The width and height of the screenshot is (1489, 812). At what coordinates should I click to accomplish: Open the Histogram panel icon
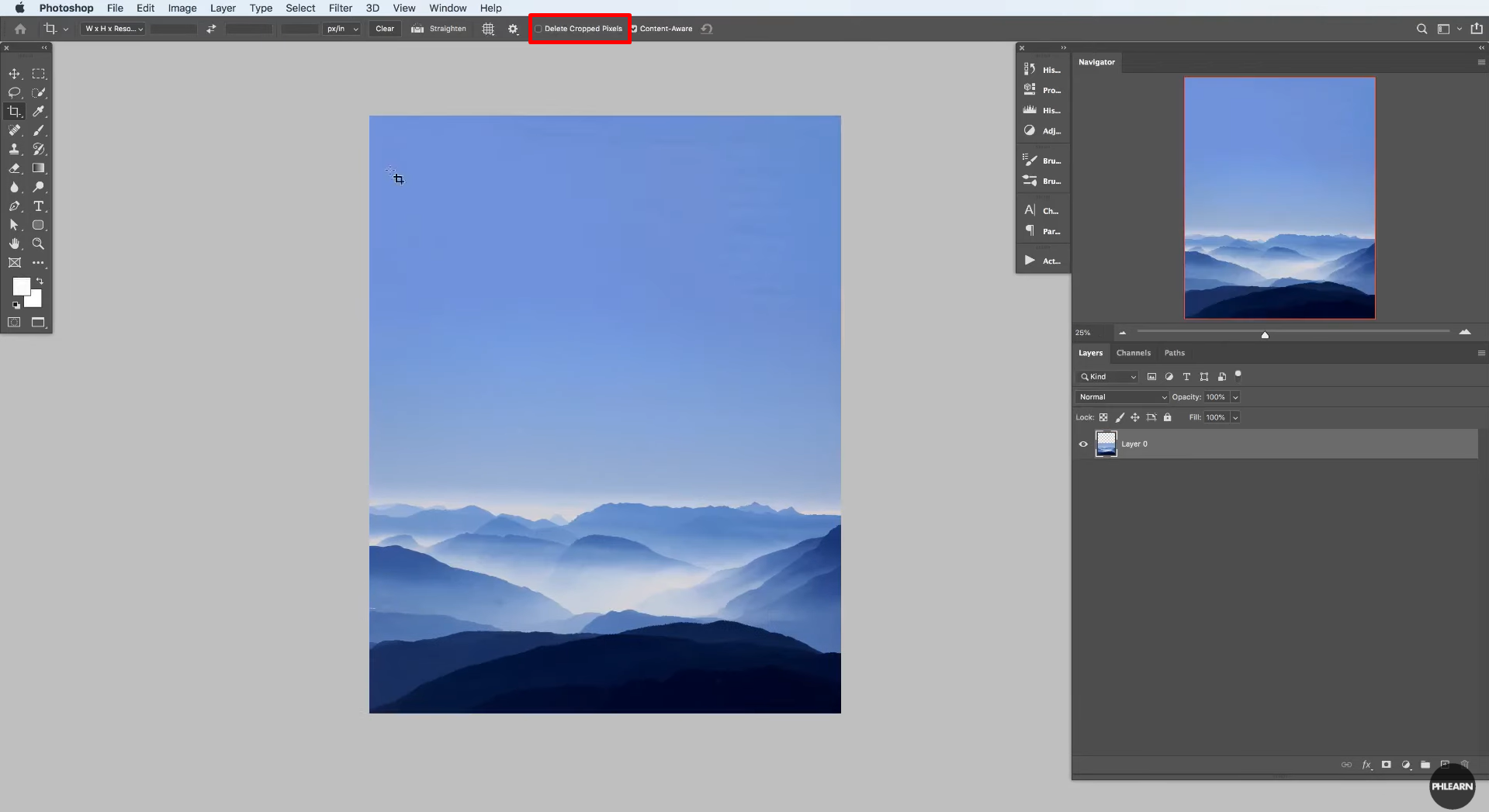coord(1029,109)
